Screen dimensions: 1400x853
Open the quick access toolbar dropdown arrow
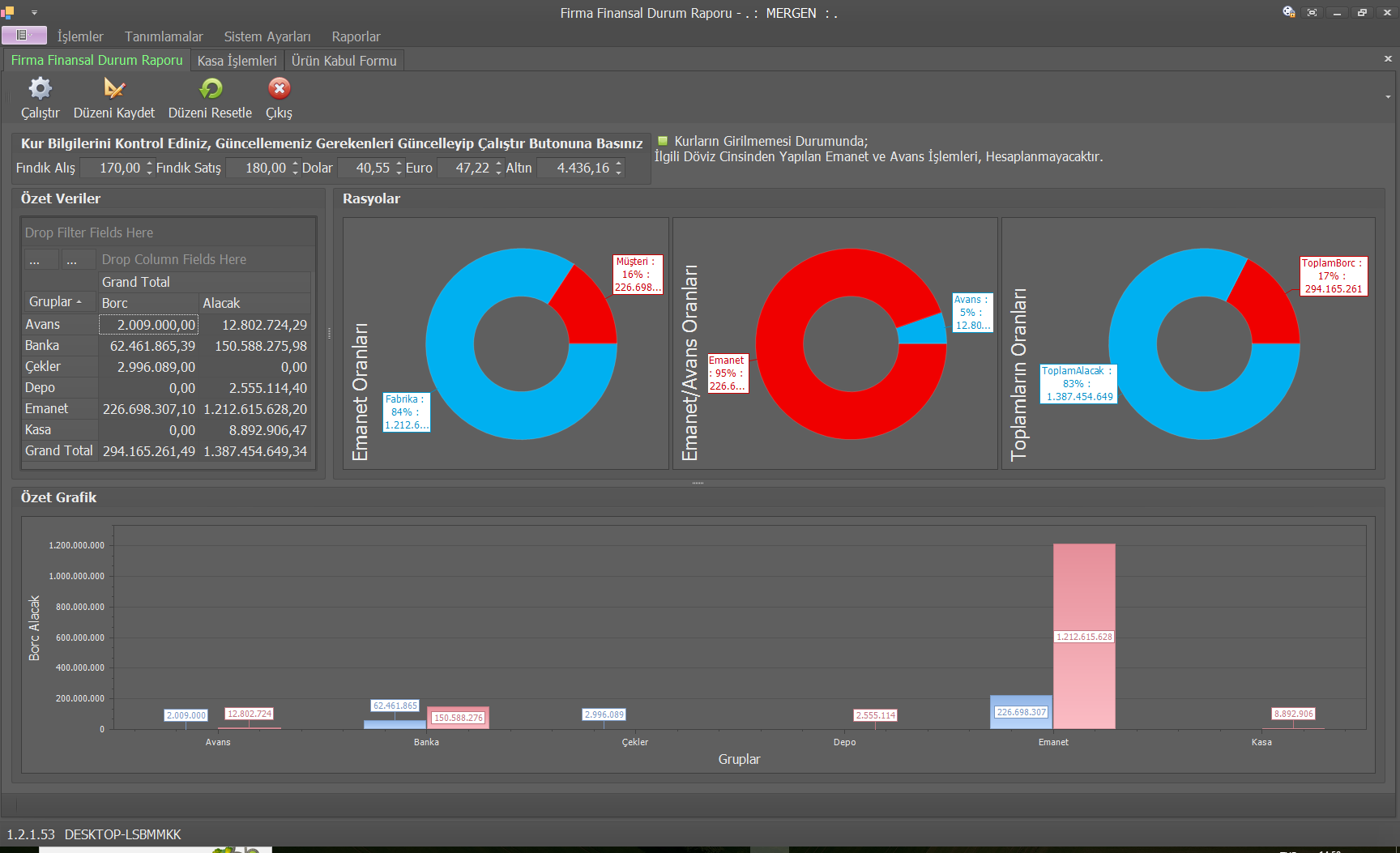(34, 13)
